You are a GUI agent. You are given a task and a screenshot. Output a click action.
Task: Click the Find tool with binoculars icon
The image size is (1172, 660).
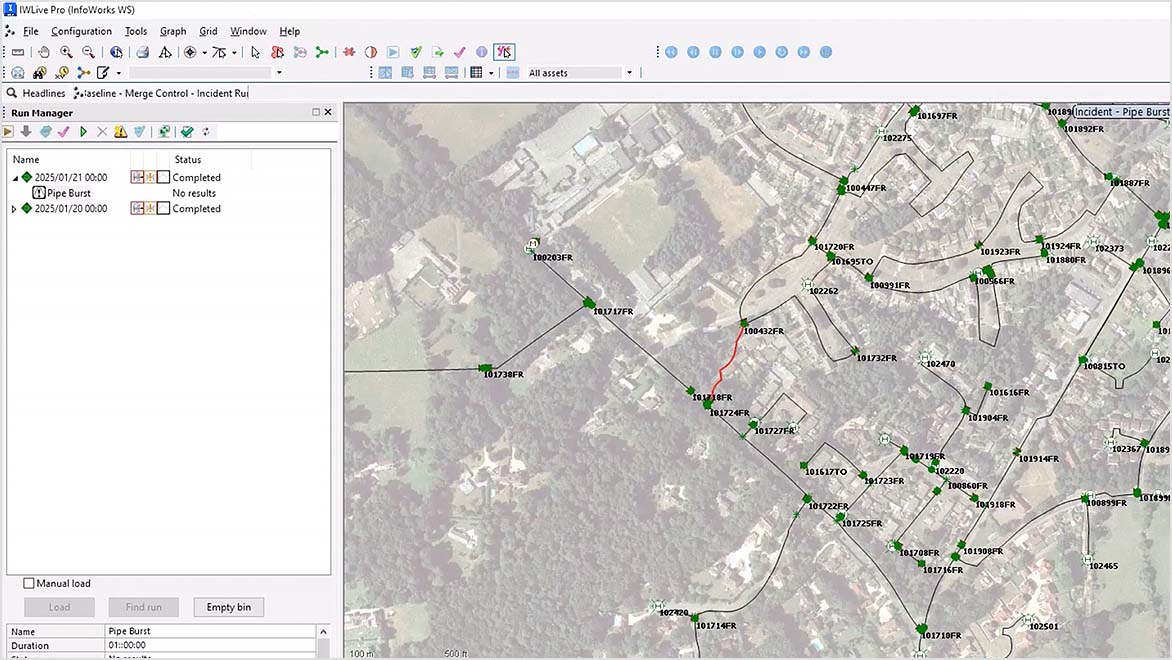(40, 72)
